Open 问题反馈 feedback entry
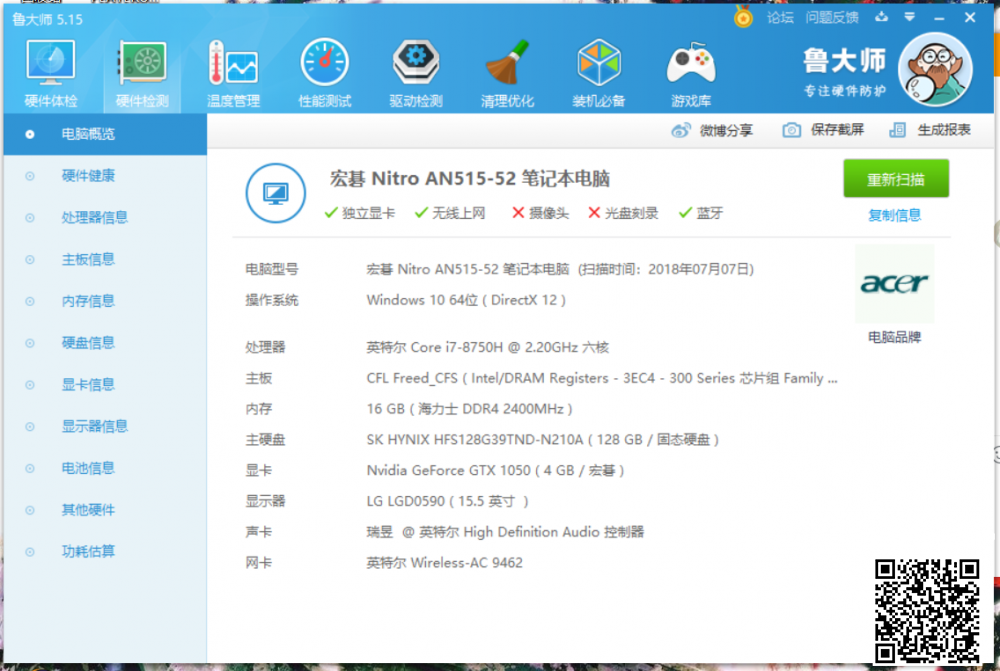Image resolution: width=1000 pixels, height=671 pixels. pos(831,17)
